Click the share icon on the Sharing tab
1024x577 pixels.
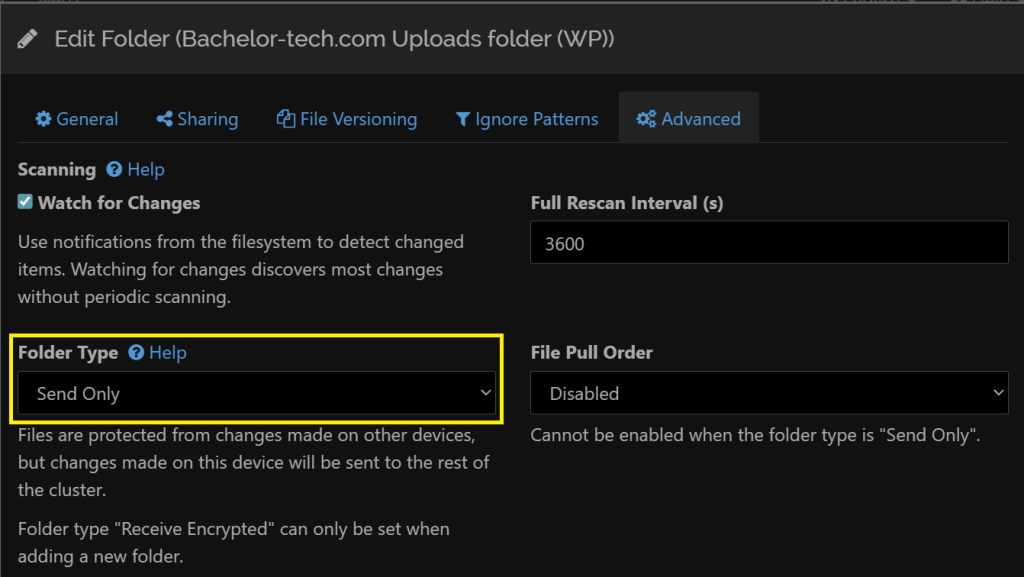pyautogui.click(x=164, y=118)
